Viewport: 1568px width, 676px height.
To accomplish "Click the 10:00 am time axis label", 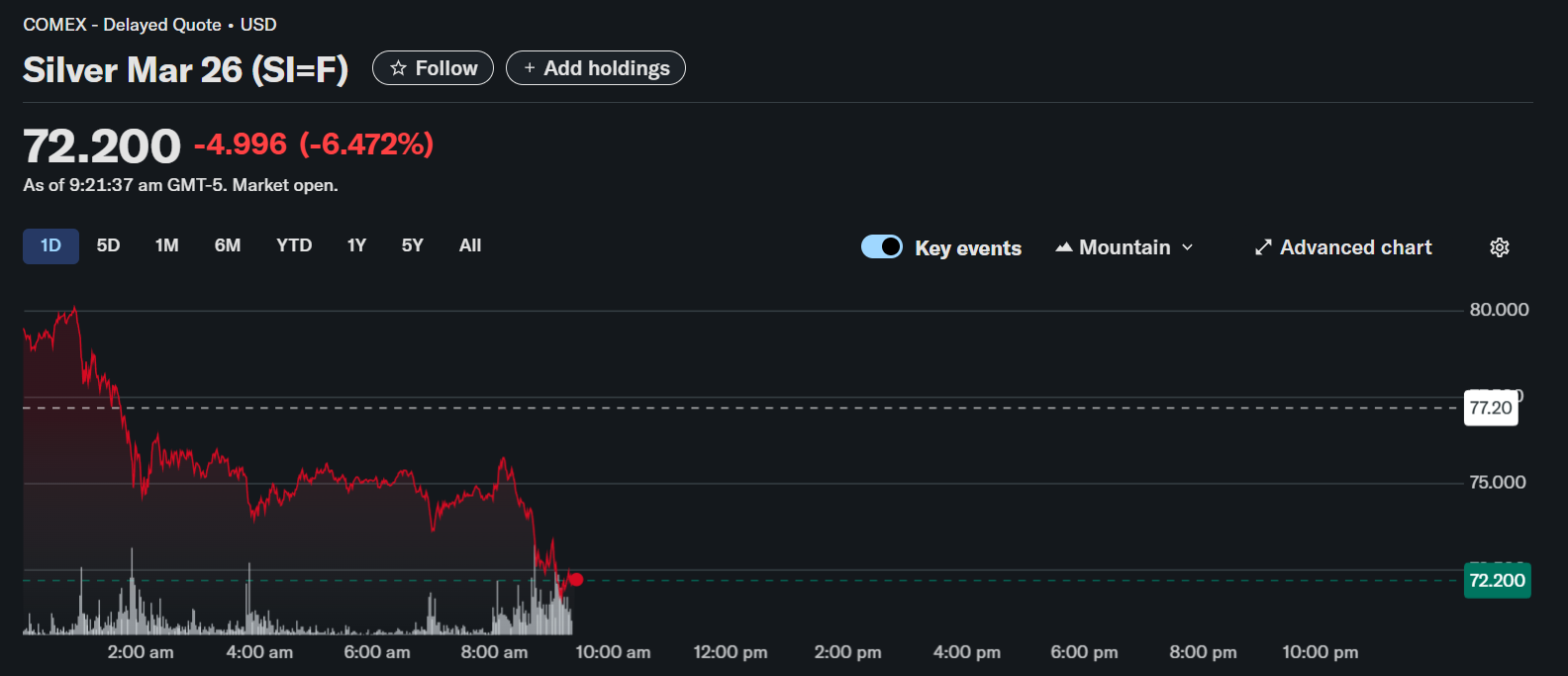I will pyautogui.click(x=613, y=652).
